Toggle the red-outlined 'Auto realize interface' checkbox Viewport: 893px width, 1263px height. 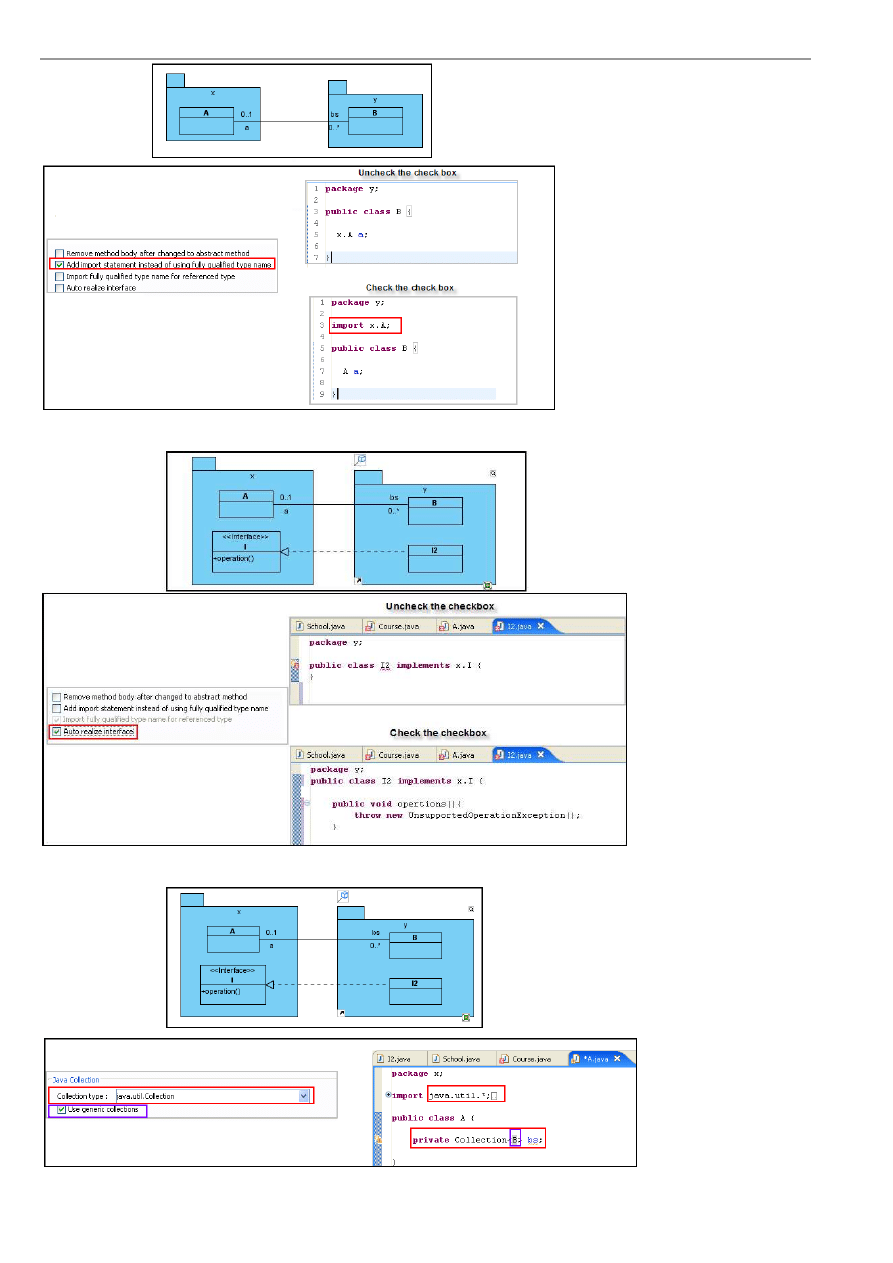coord(56,732)
